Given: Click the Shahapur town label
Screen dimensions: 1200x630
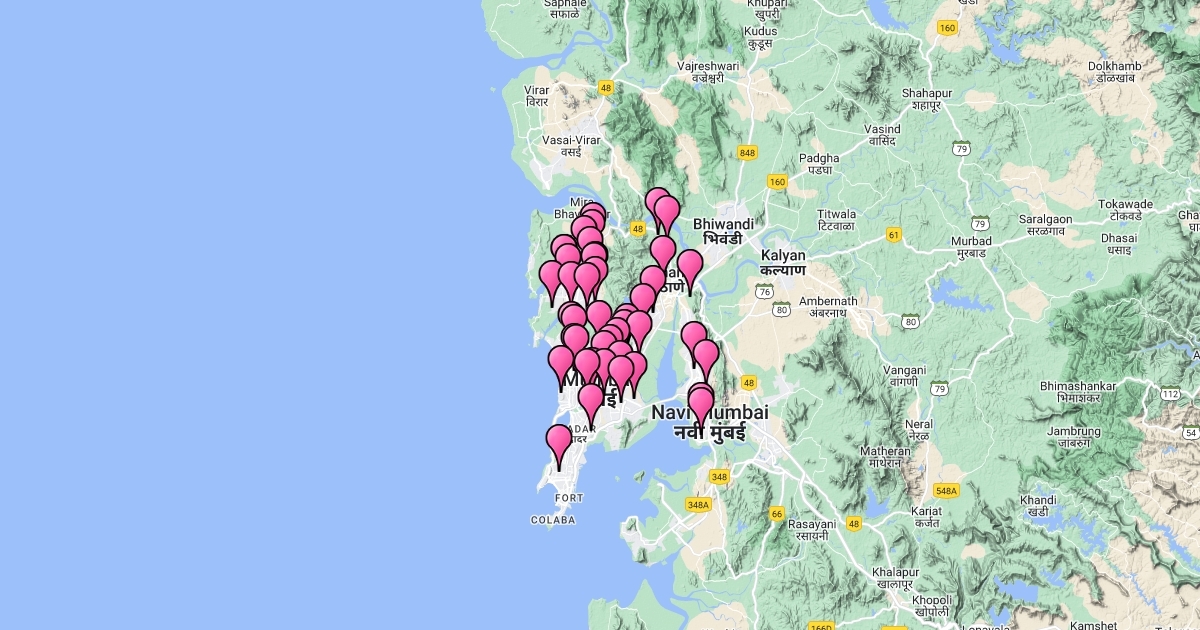Looking at the screenshot, I should tap(924, 98).
